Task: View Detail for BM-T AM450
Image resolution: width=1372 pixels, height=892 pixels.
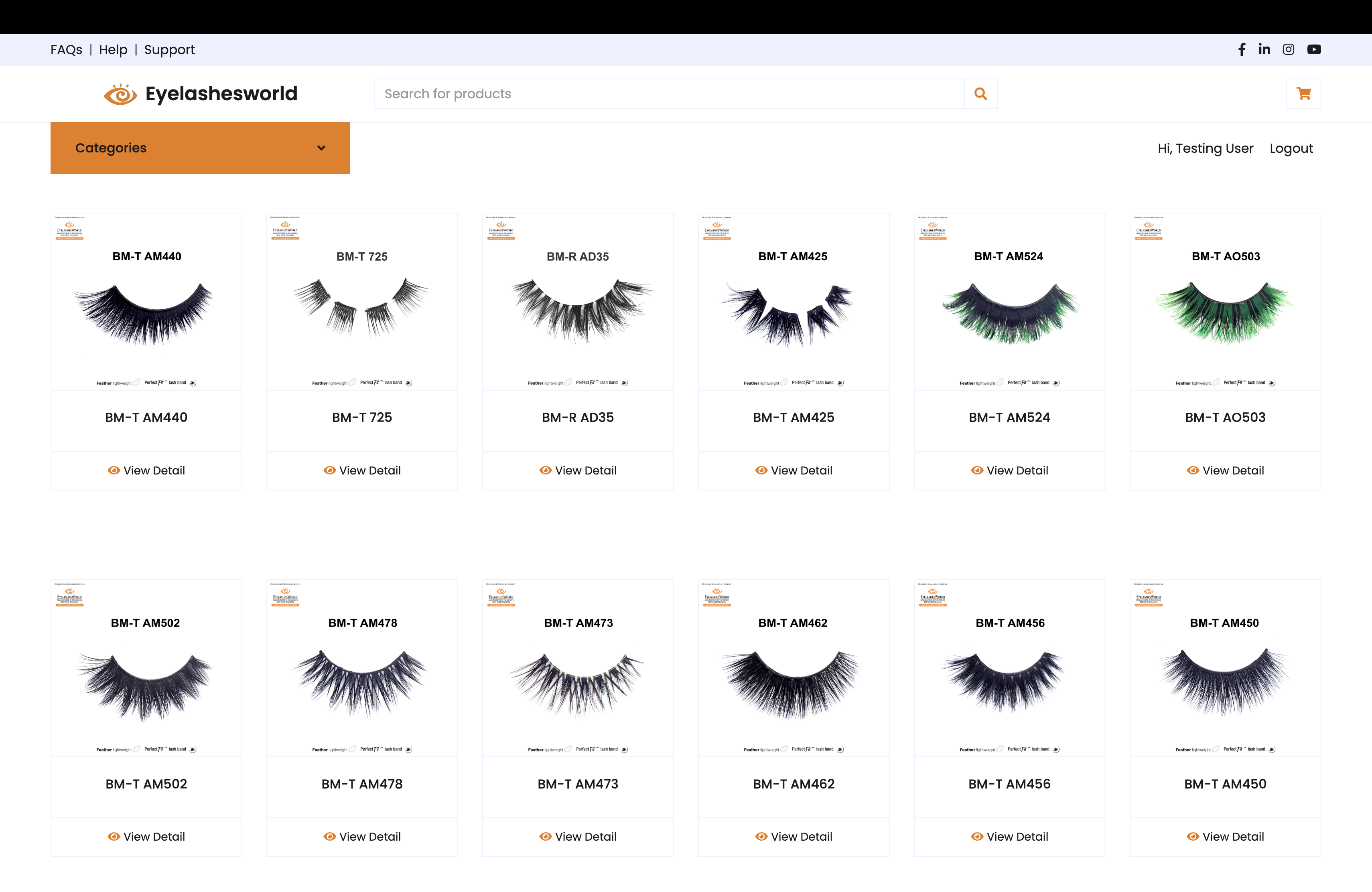Action: (x=1224, y=836)
